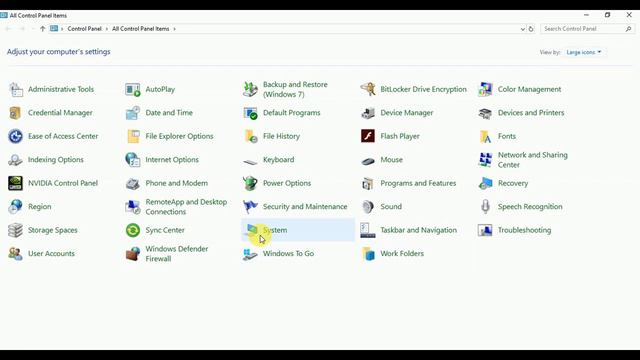Click the address bar computer icon

pos(54,29)
